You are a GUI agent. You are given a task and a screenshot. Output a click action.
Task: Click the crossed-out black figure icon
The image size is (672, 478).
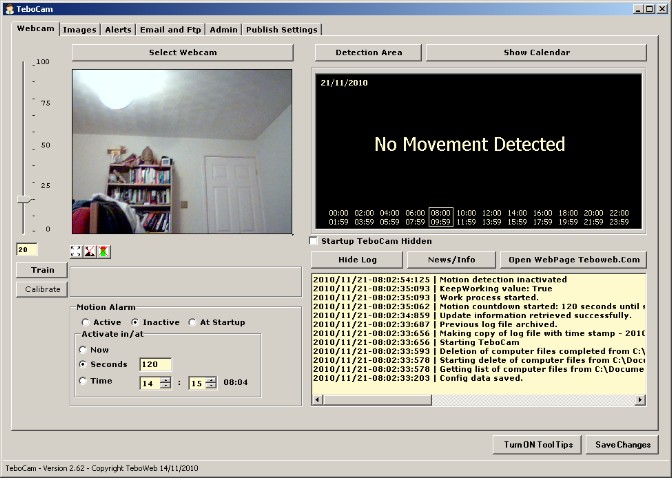pos(90,251)
